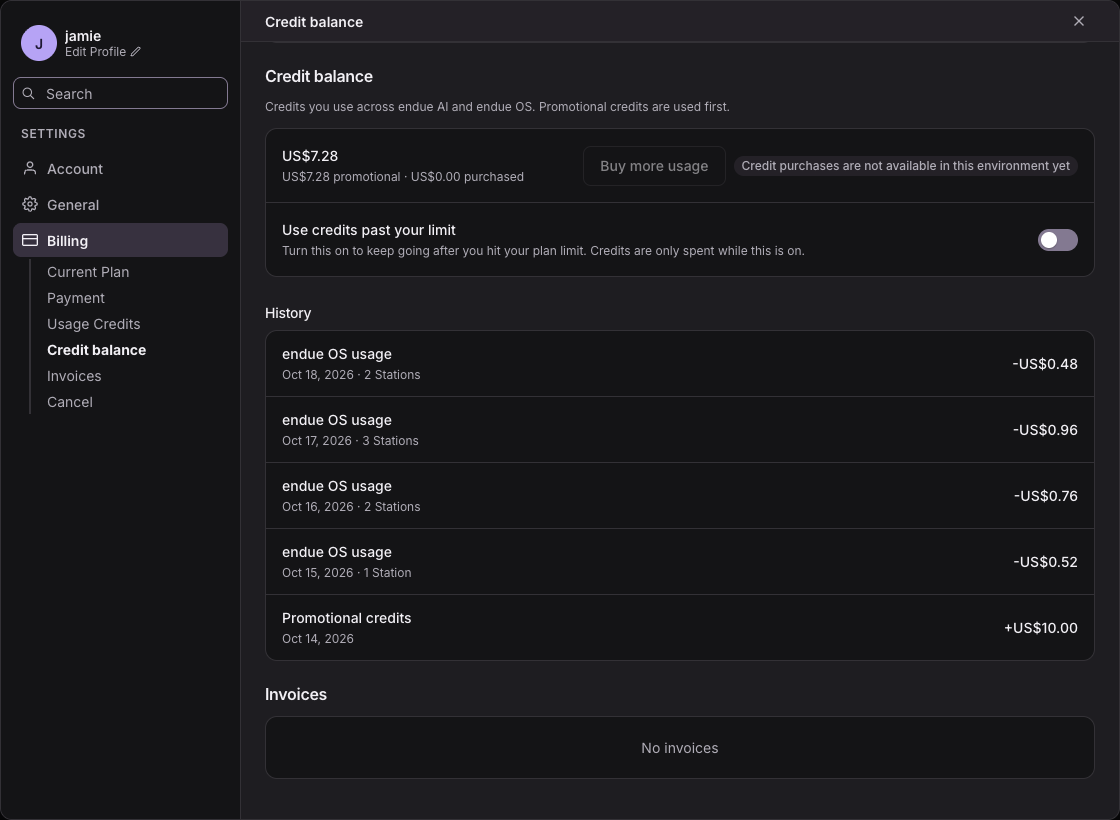Click the search magnifier icon

click(x=29, y=94)
